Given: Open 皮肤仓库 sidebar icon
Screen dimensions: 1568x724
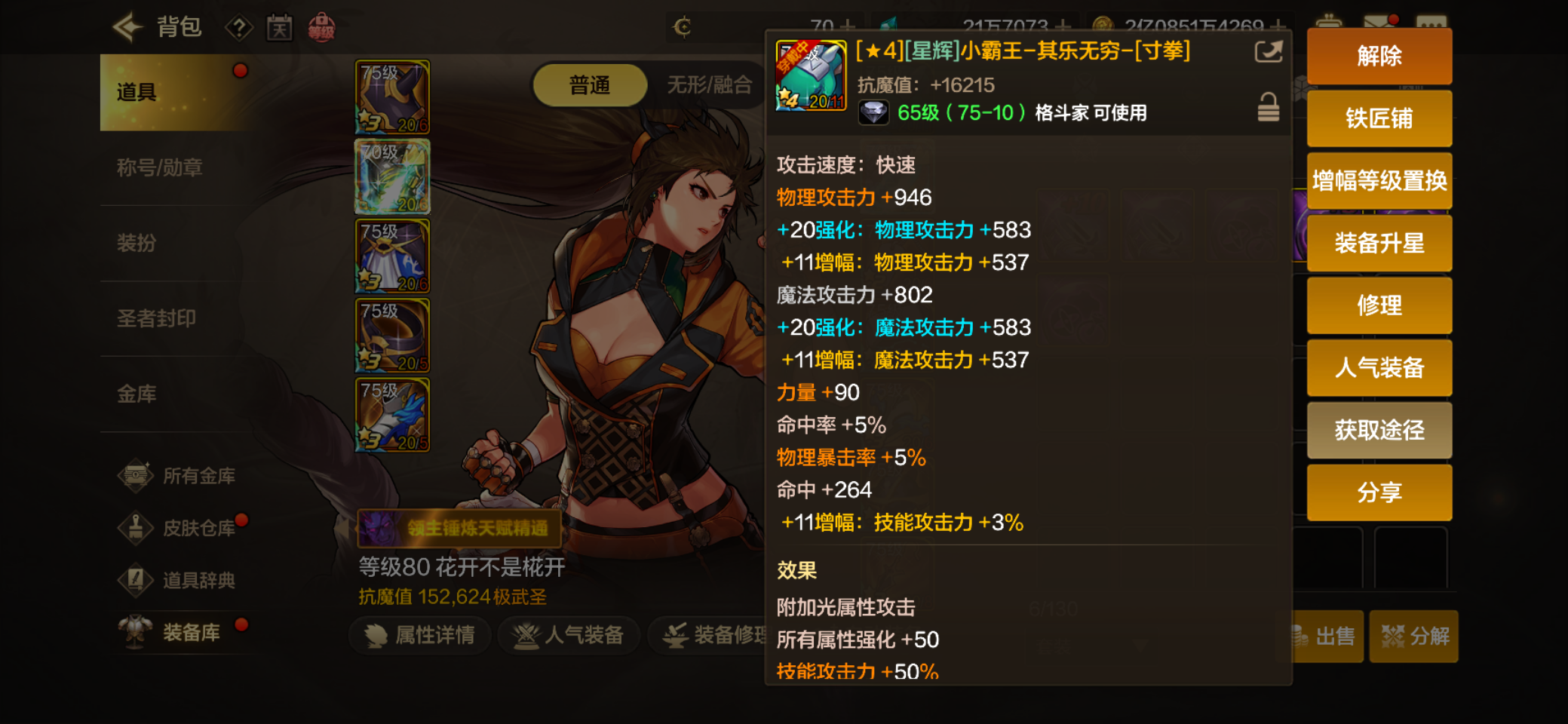Looking at the screenshot, I should (136, 528).
